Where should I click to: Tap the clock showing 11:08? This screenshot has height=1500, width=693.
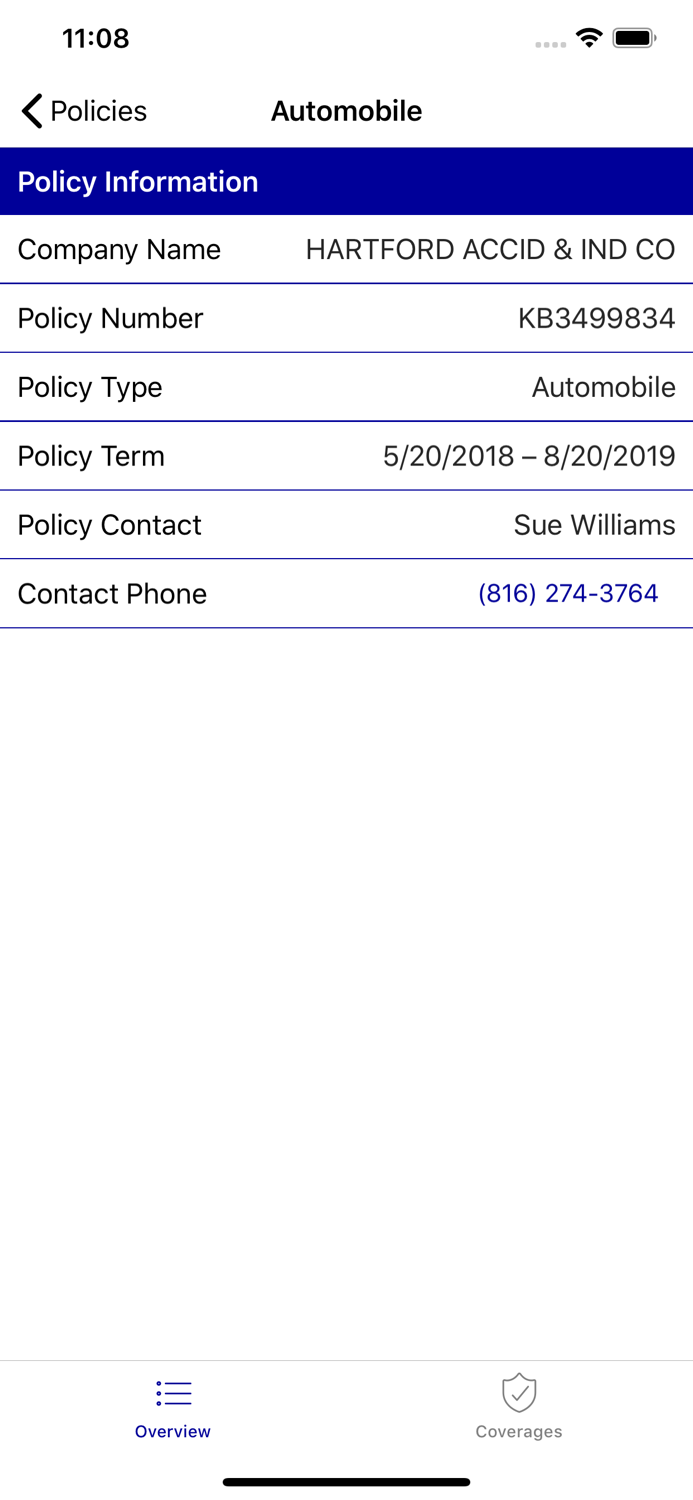[95, 38]
